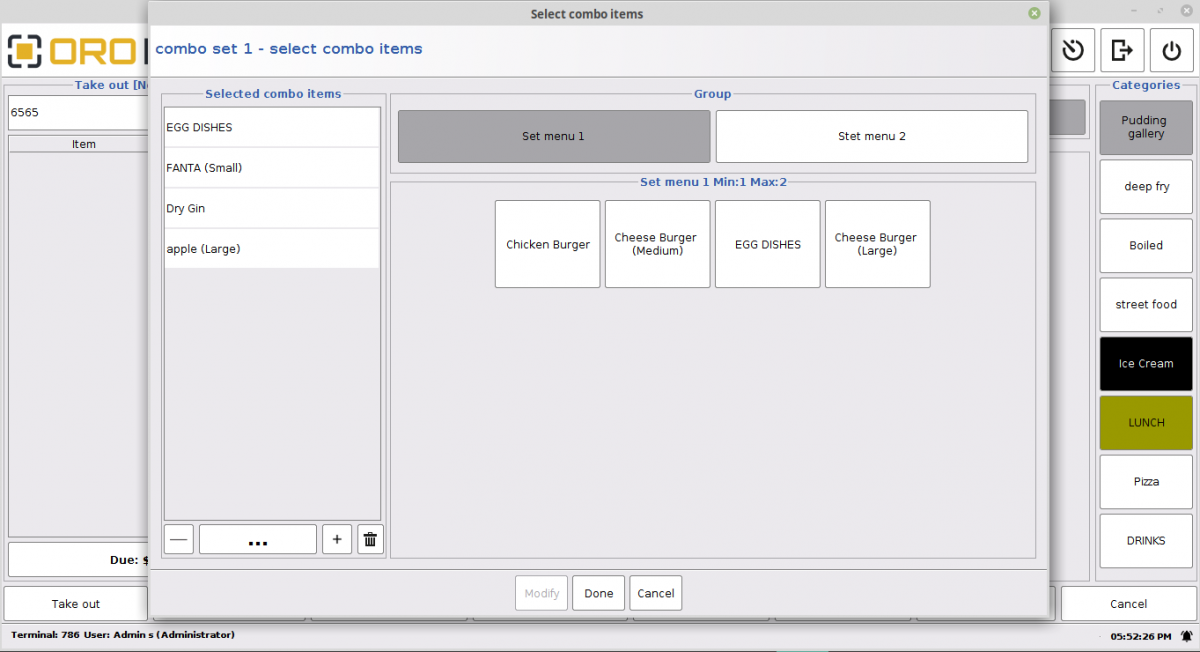Click the Take out button at bottom
This screenshot has height=652, width=1200.
[x=76, y=603]
